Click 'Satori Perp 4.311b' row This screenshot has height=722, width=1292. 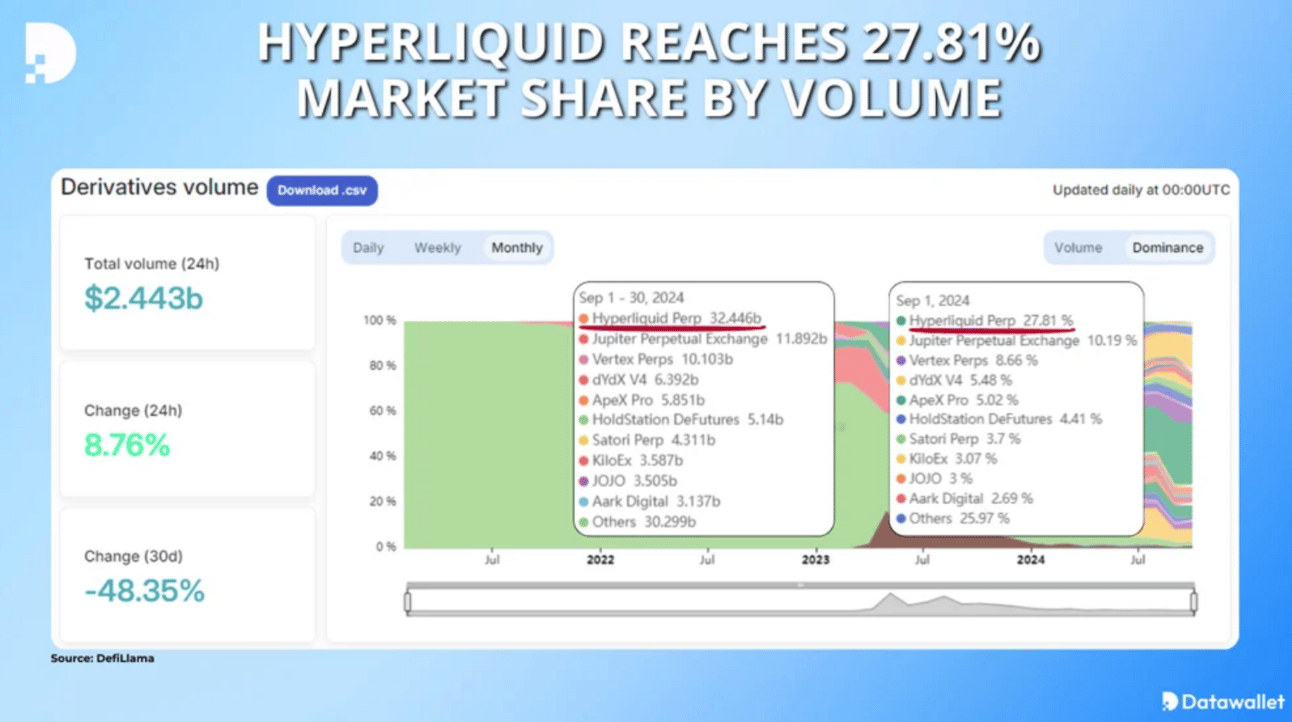pos(647,440)
